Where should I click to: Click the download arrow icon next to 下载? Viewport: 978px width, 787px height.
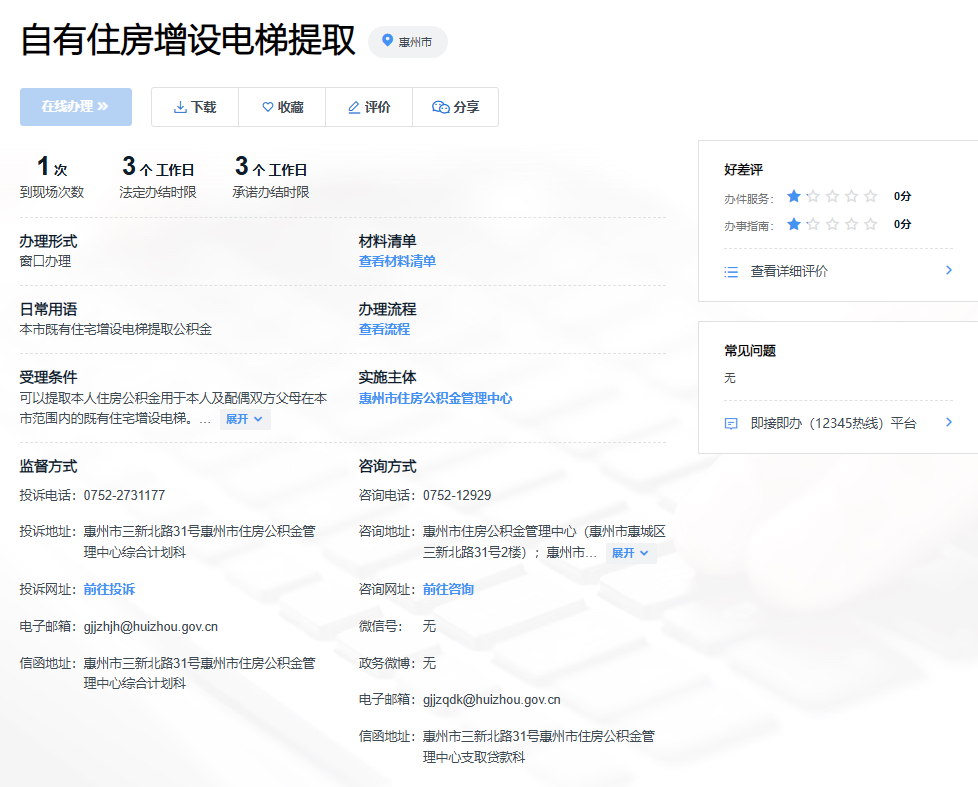180,107
